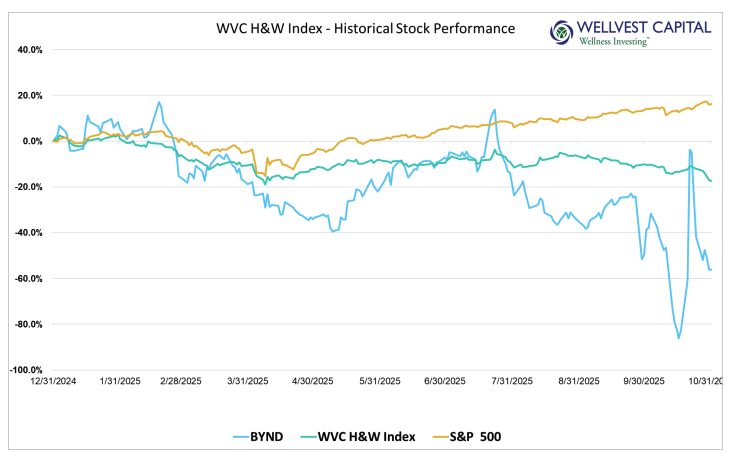Click the BYND legend line swatch
734x465 pixels.
pos(244,437)
